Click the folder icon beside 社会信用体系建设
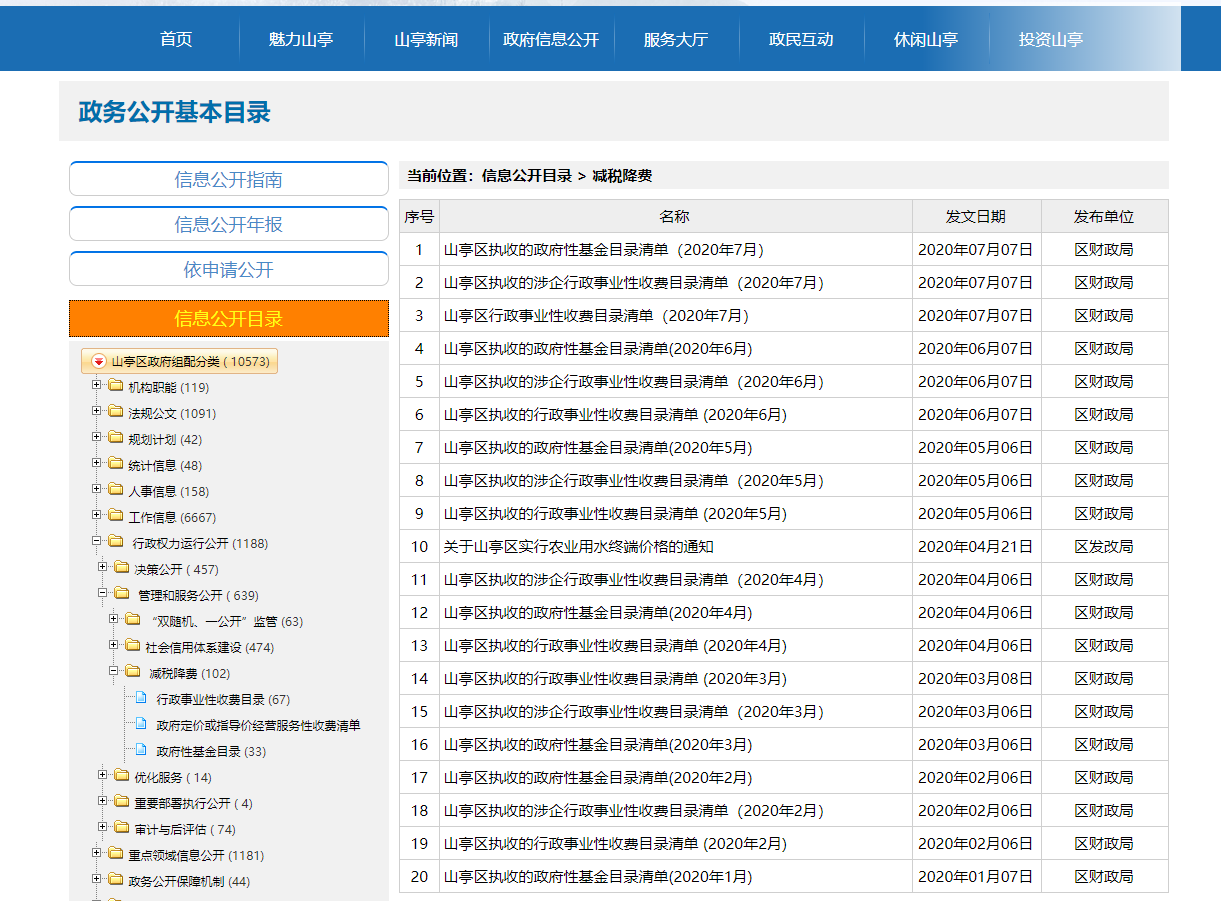Image resolution: width=1221 pixels, height=901 pixels. click(x=132, y=646)
